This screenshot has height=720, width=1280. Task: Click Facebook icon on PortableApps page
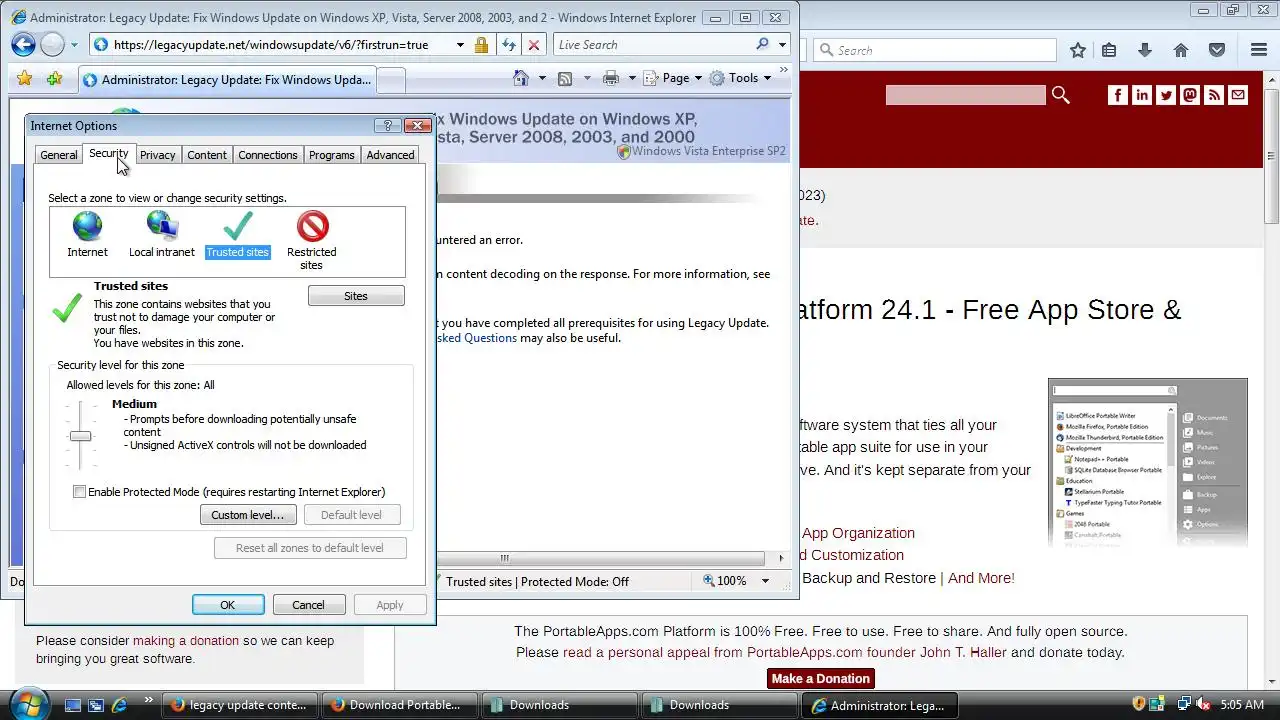coord(1118,95)
